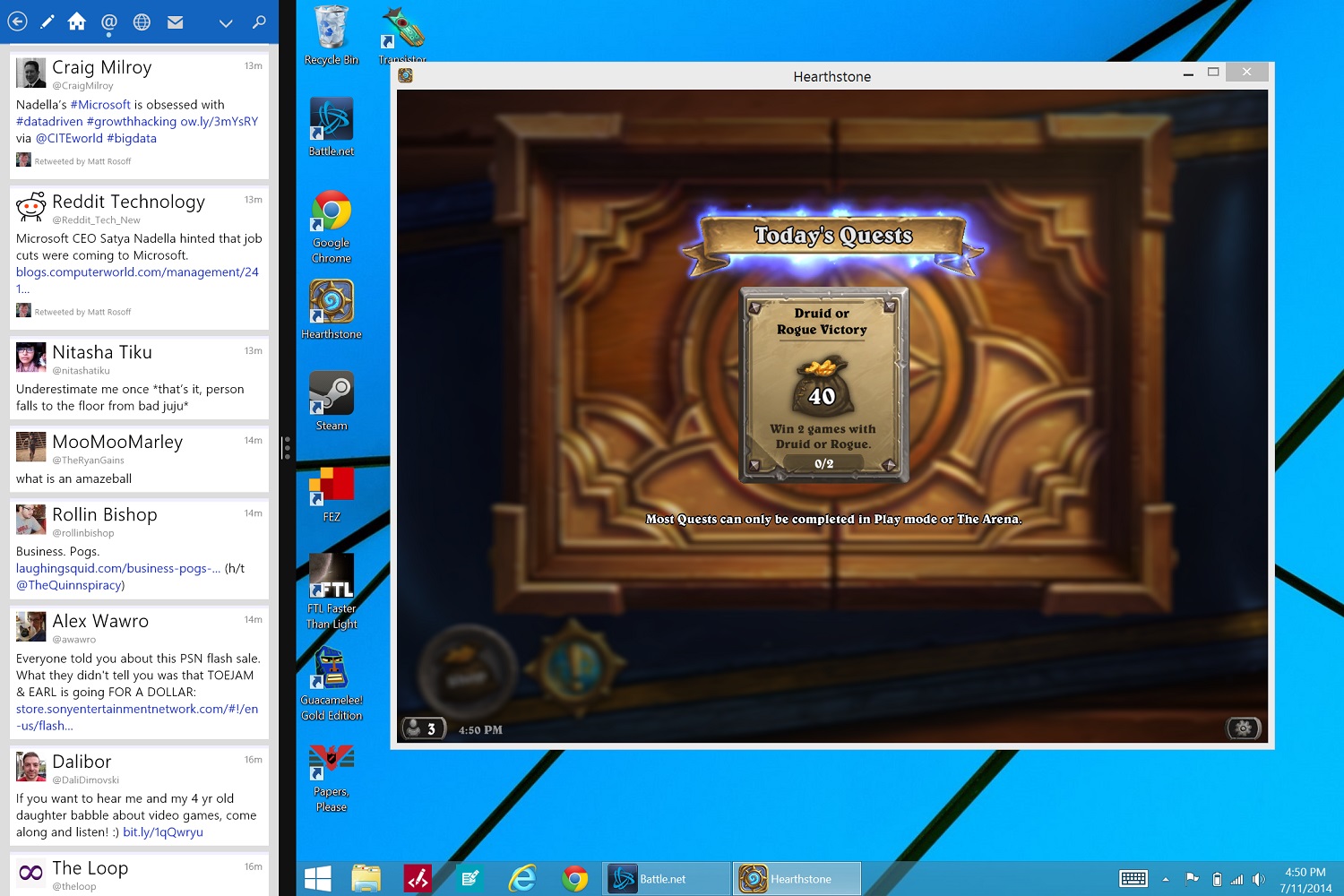Minimize the Hearthstone window
The image size is (1344, 896).
[1188, 74]
